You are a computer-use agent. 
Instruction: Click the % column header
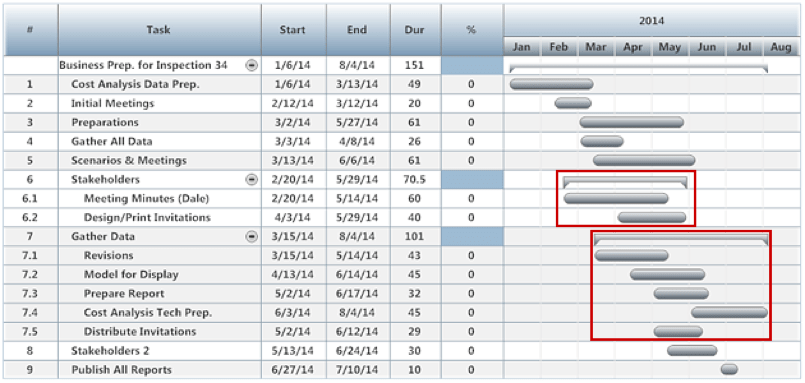471,30
